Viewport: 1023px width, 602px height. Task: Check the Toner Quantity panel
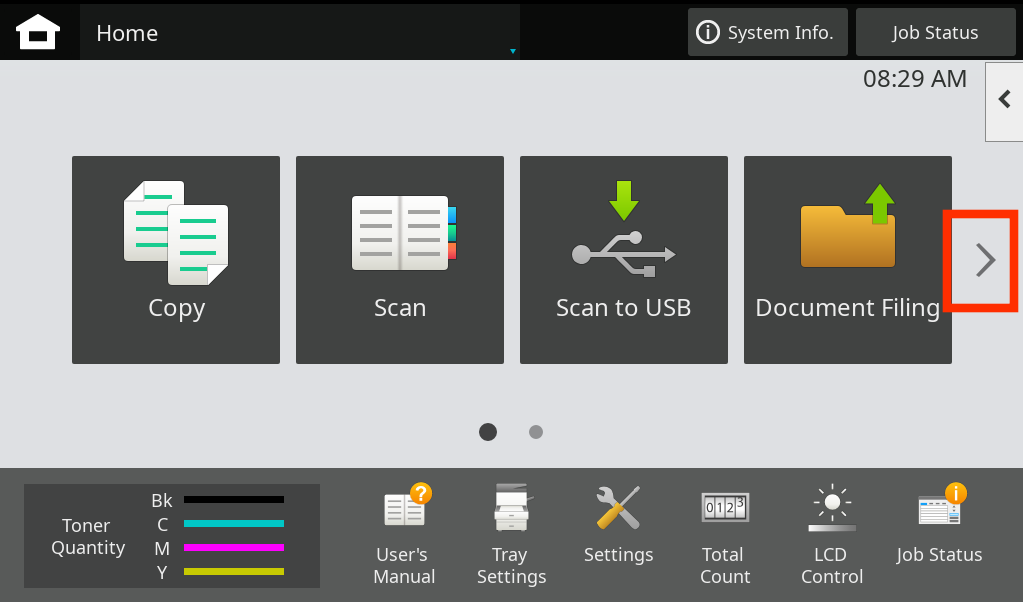(x=172, y=536)
